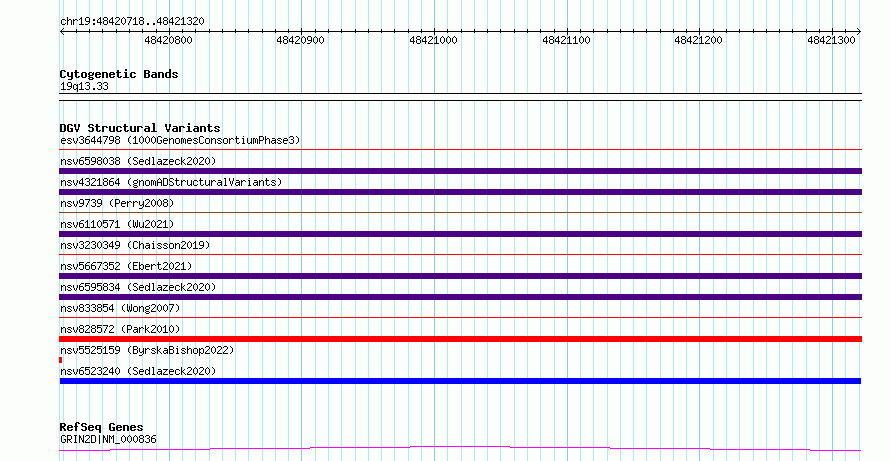
Task: Open variant nsv3230349 Chaisson2019 label
Action: (x=135, y=245)
